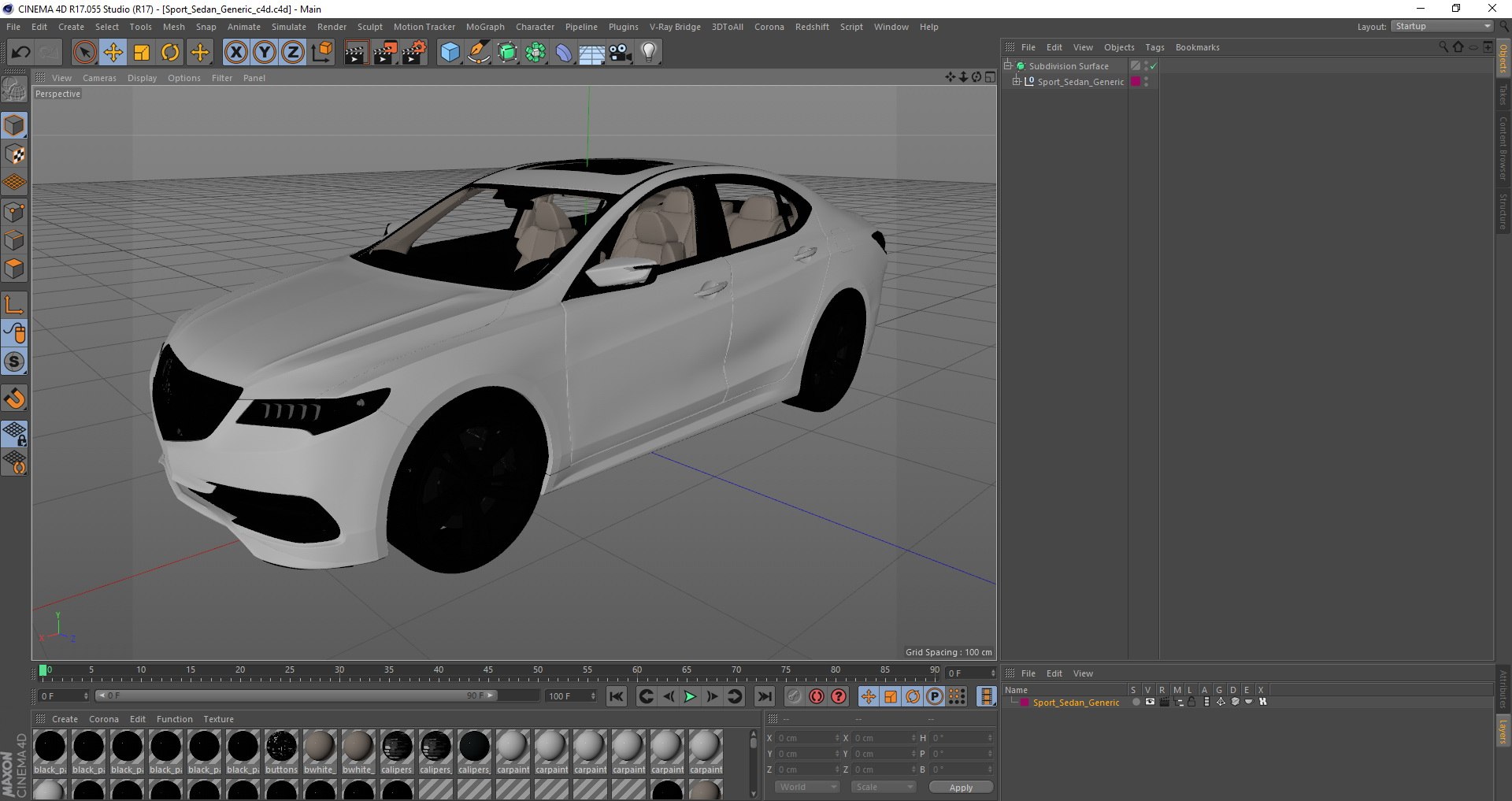The height and width of the screenshot is (801, 1512).
Task: Click the Undo arrow icon
Action: 20,53
